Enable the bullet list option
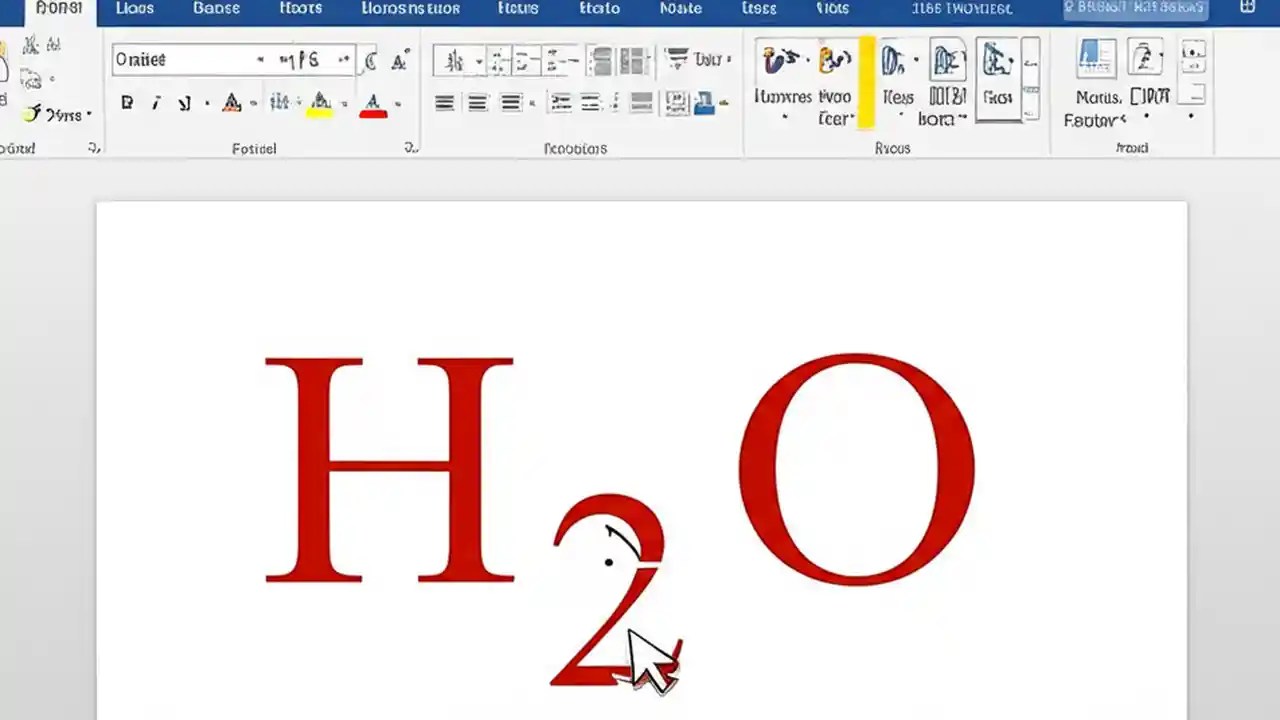The width and height of the screenshot is (1280, 720). pos(450,60)
